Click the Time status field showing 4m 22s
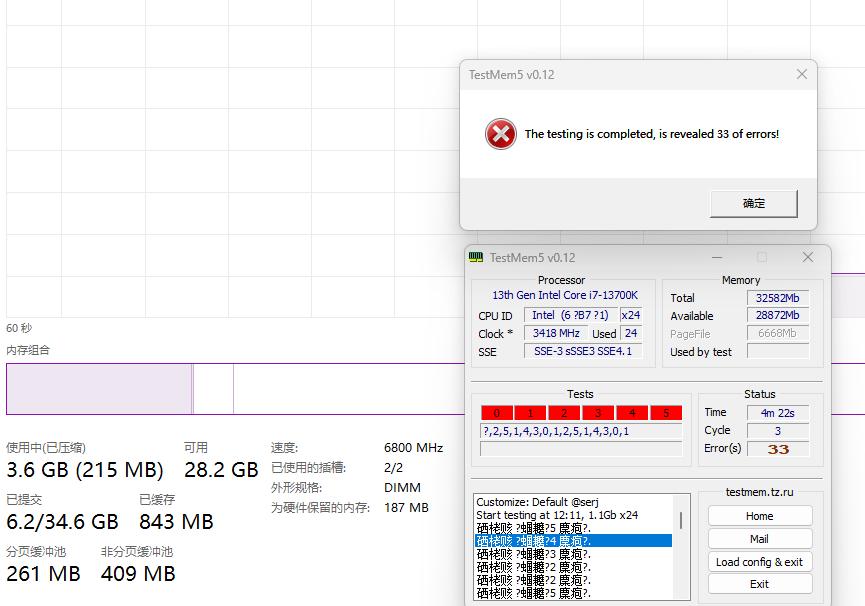The height and width of the screenshot is (606, 865). [779, 412]
